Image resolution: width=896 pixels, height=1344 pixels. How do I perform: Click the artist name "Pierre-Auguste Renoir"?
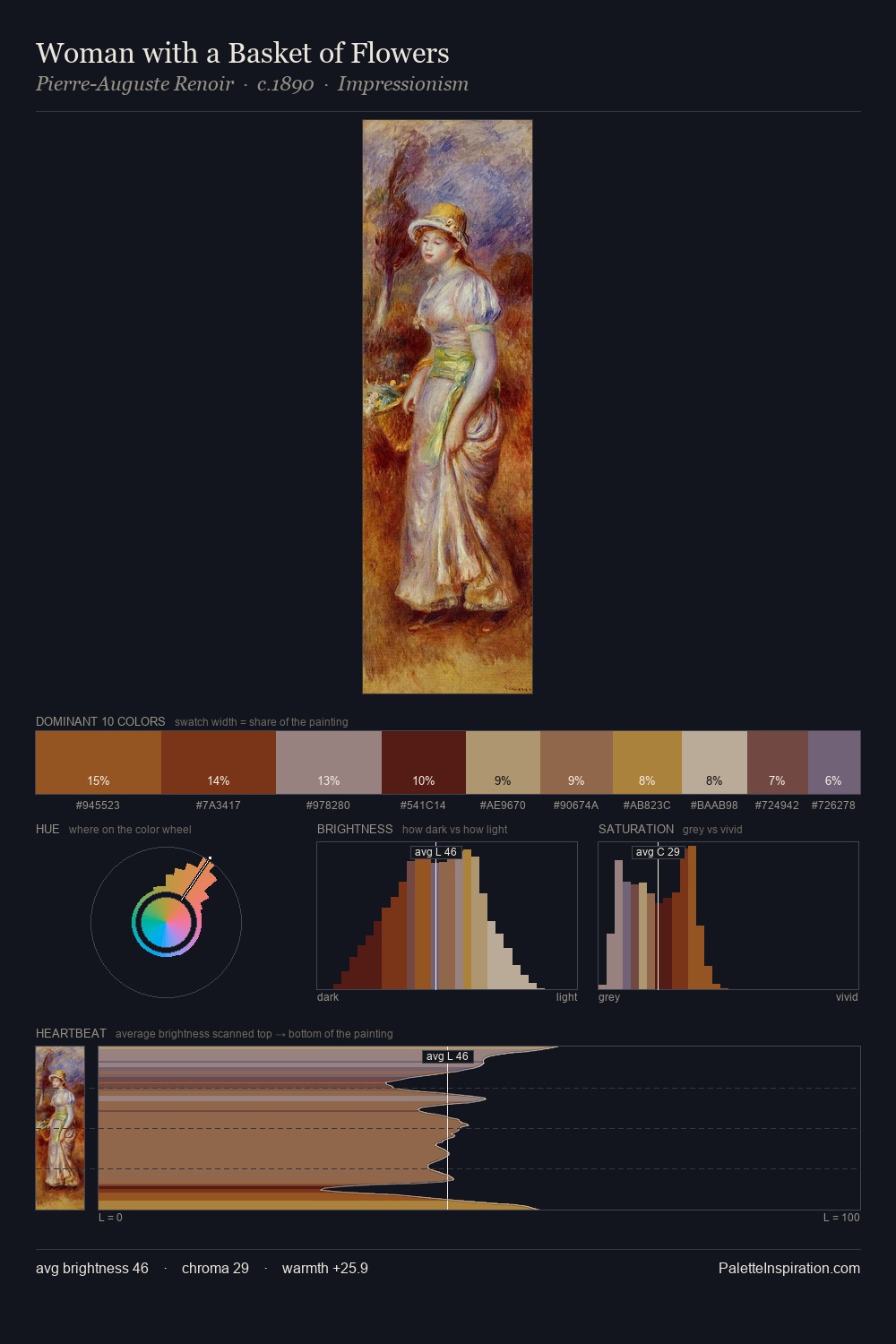click(134, 84)
